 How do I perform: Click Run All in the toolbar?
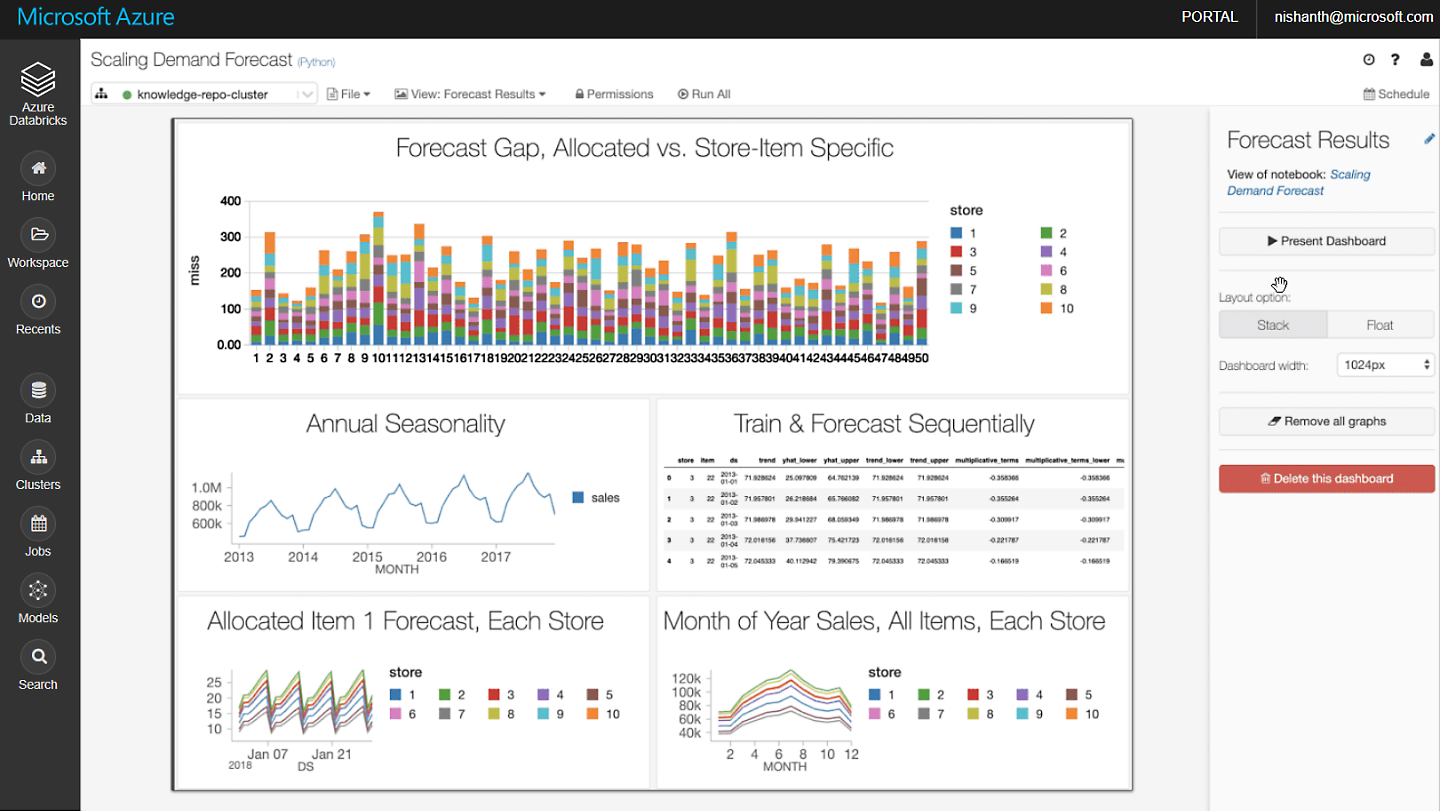(704, 94)
